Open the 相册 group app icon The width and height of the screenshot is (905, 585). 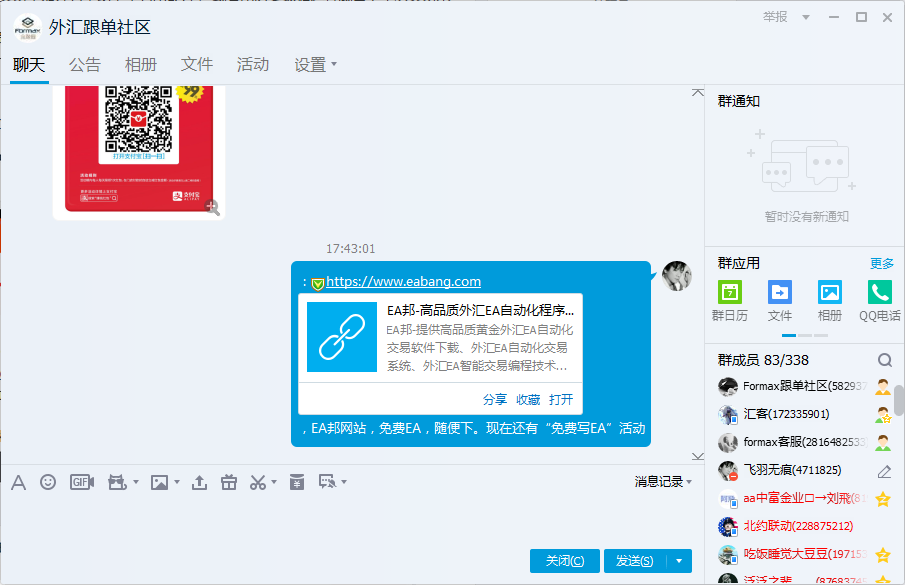[829, 301]
